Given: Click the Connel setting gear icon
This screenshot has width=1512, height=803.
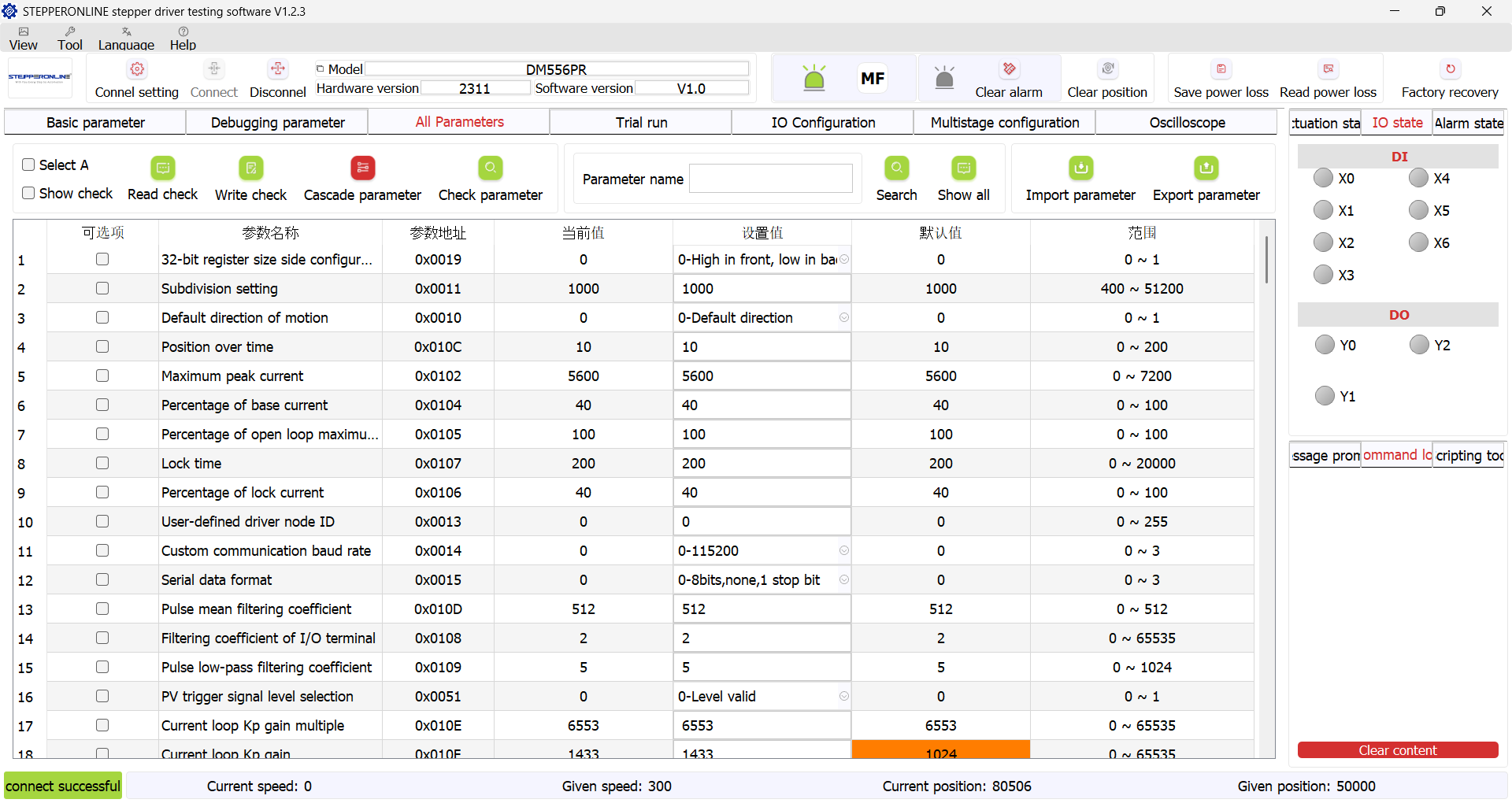Looking at the screenshot, I should (137, 69).
